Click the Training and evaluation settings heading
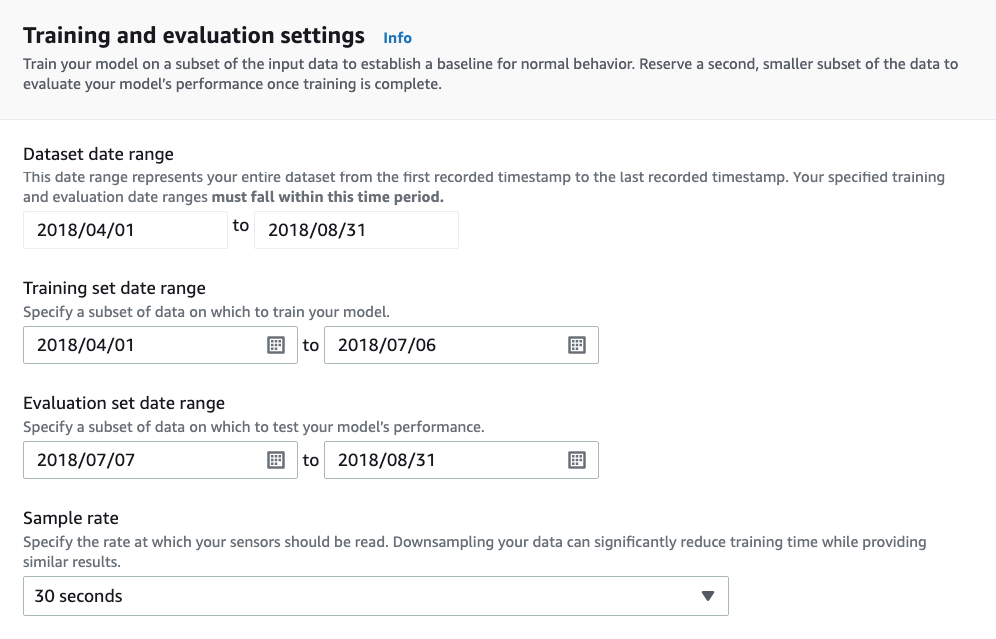 point(194,36)
